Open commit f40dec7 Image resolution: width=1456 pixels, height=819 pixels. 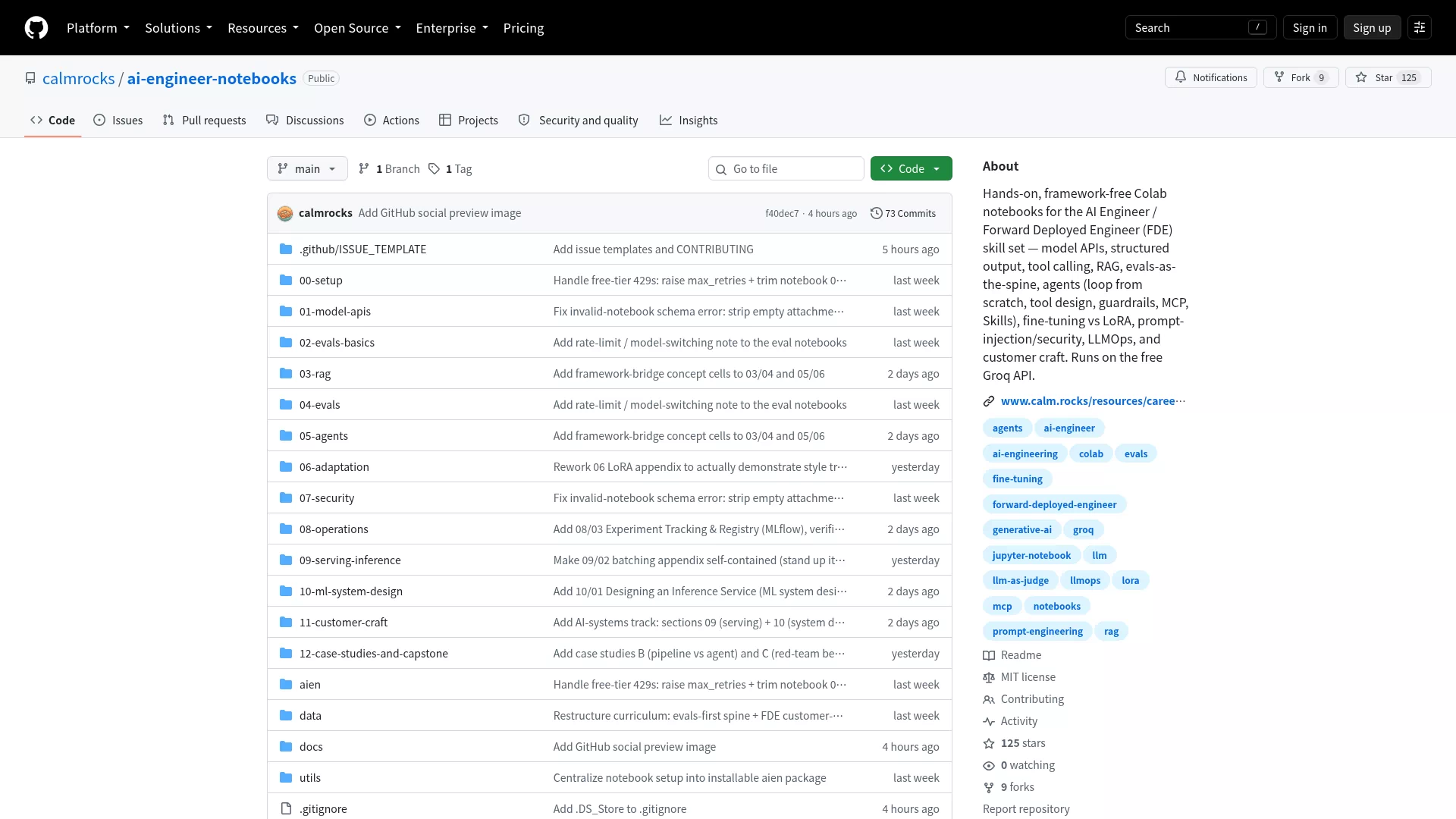click(782, 214)
